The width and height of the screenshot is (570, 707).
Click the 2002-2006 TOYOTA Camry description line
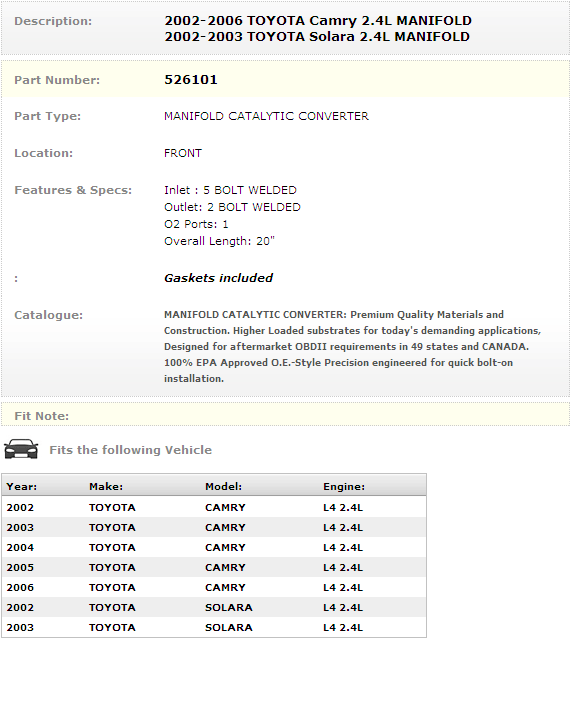[x=318, y=21]
